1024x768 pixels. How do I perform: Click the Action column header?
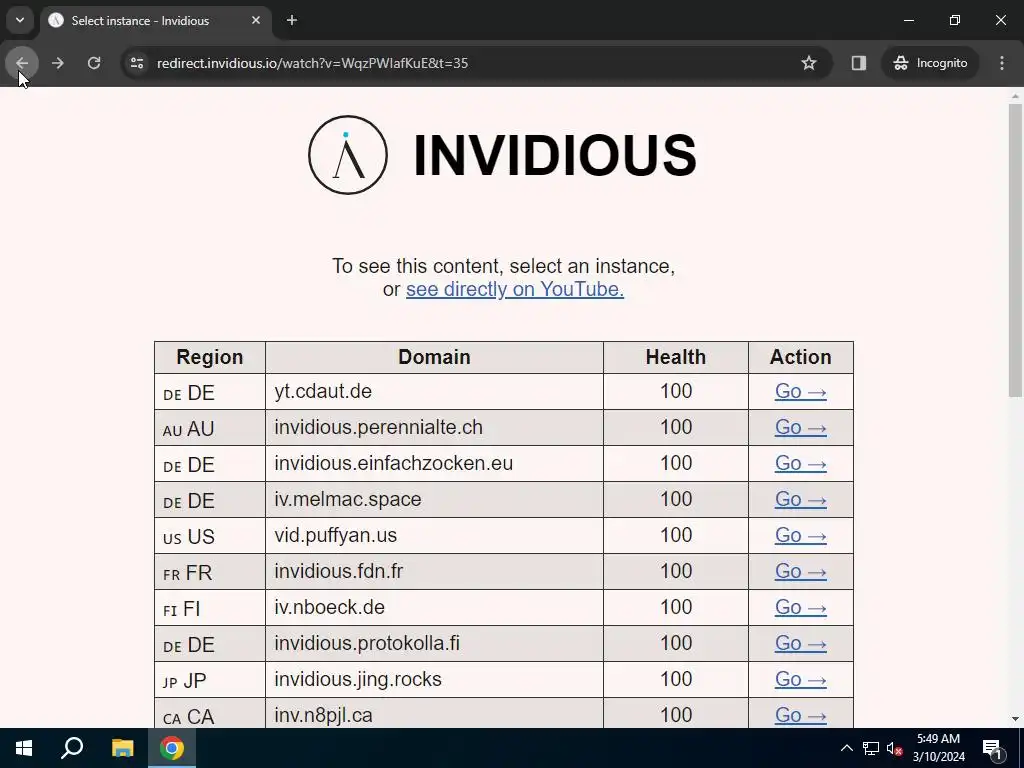(x=801, y=357)
